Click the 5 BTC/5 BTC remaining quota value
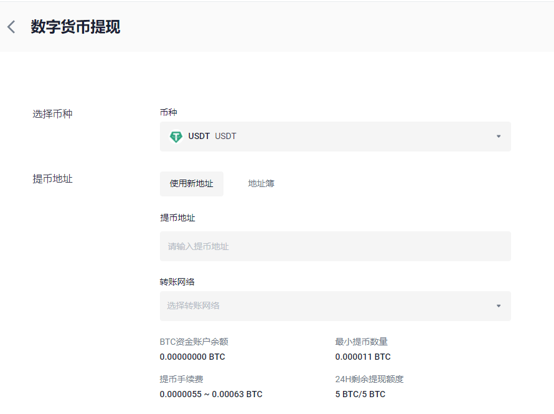 pyautogui.click(x=360, y=394)
